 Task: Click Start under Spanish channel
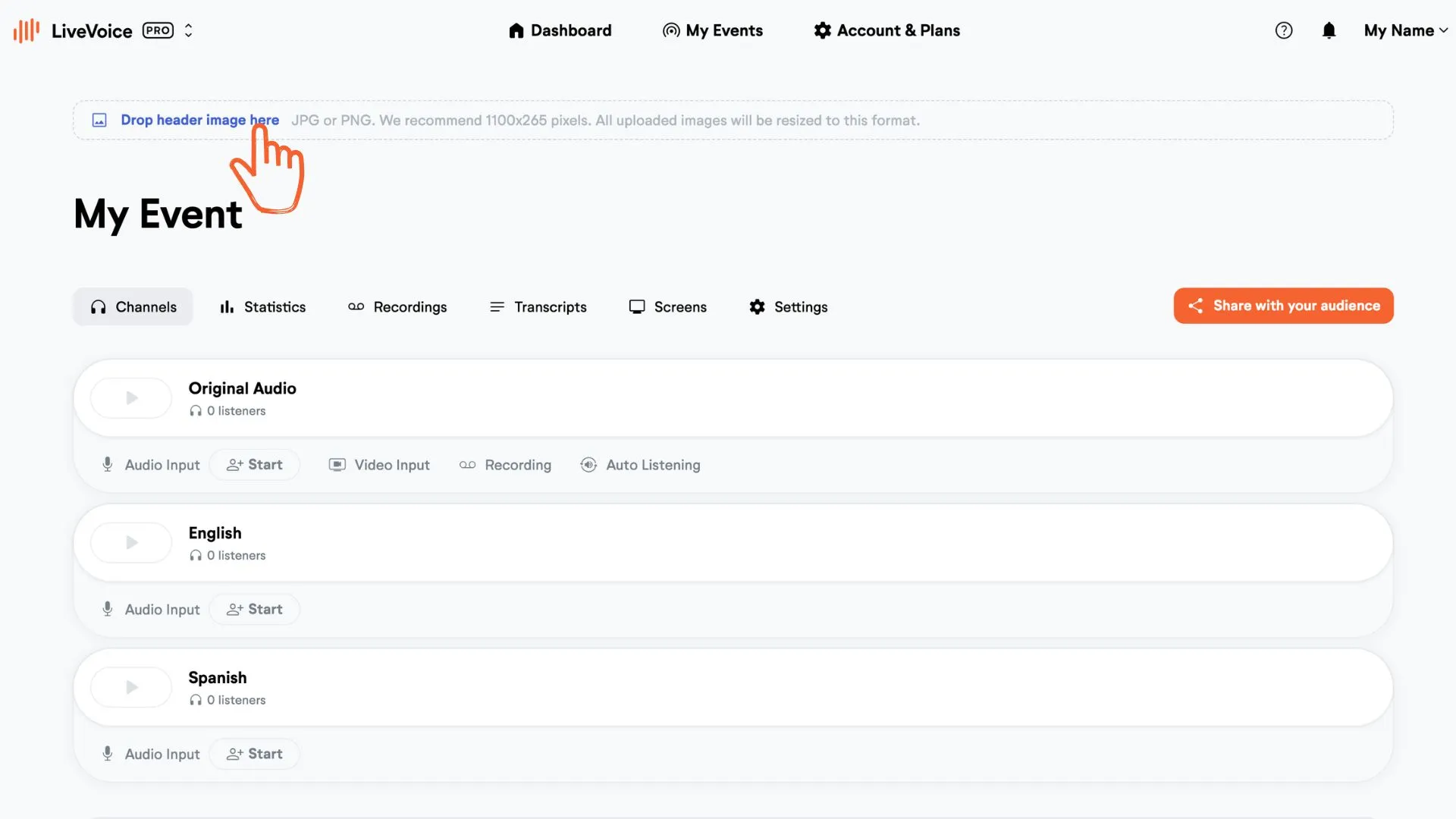[x=255, y=754]
